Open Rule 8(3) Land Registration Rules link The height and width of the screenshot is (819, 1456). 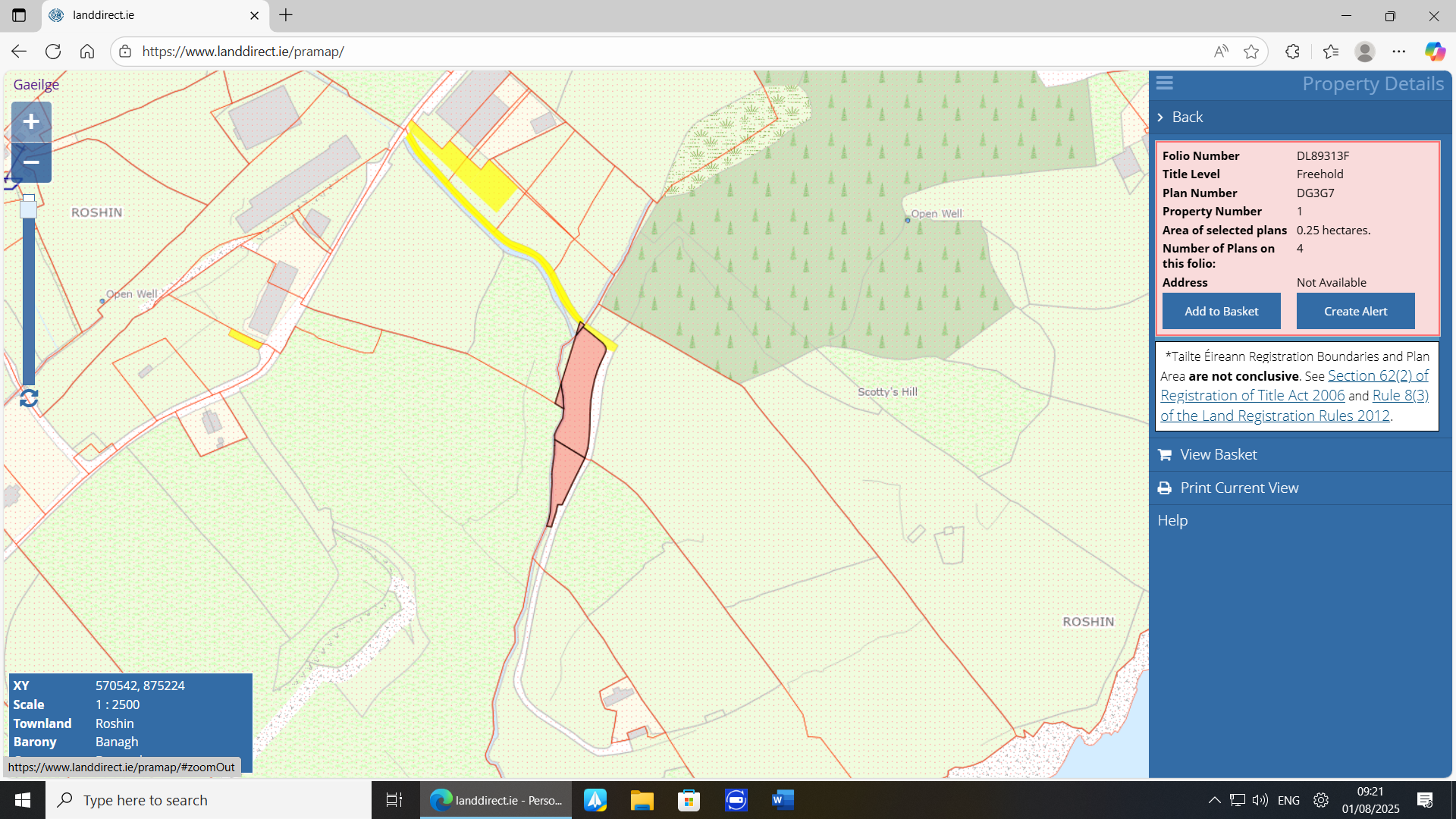(x=1400, y=396)
